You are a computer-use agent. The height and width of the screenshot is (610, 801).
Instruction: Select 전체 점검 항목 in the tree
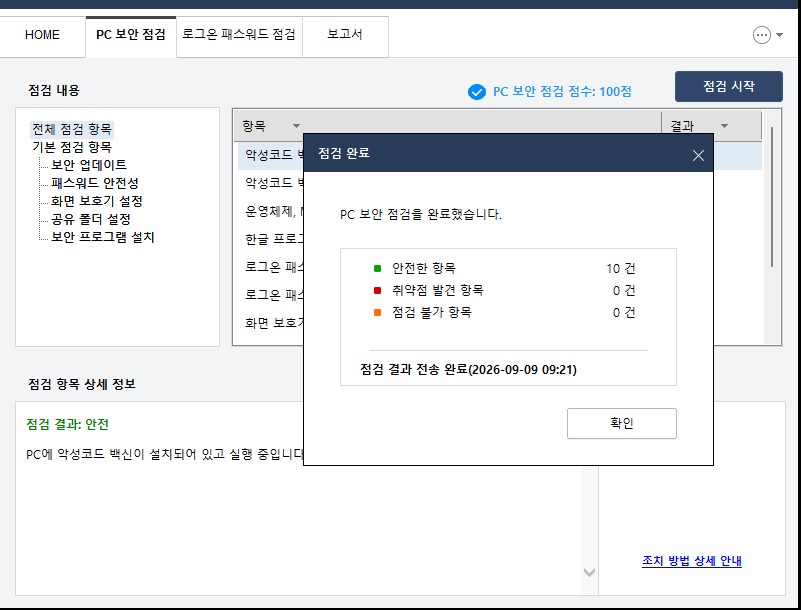72,129
